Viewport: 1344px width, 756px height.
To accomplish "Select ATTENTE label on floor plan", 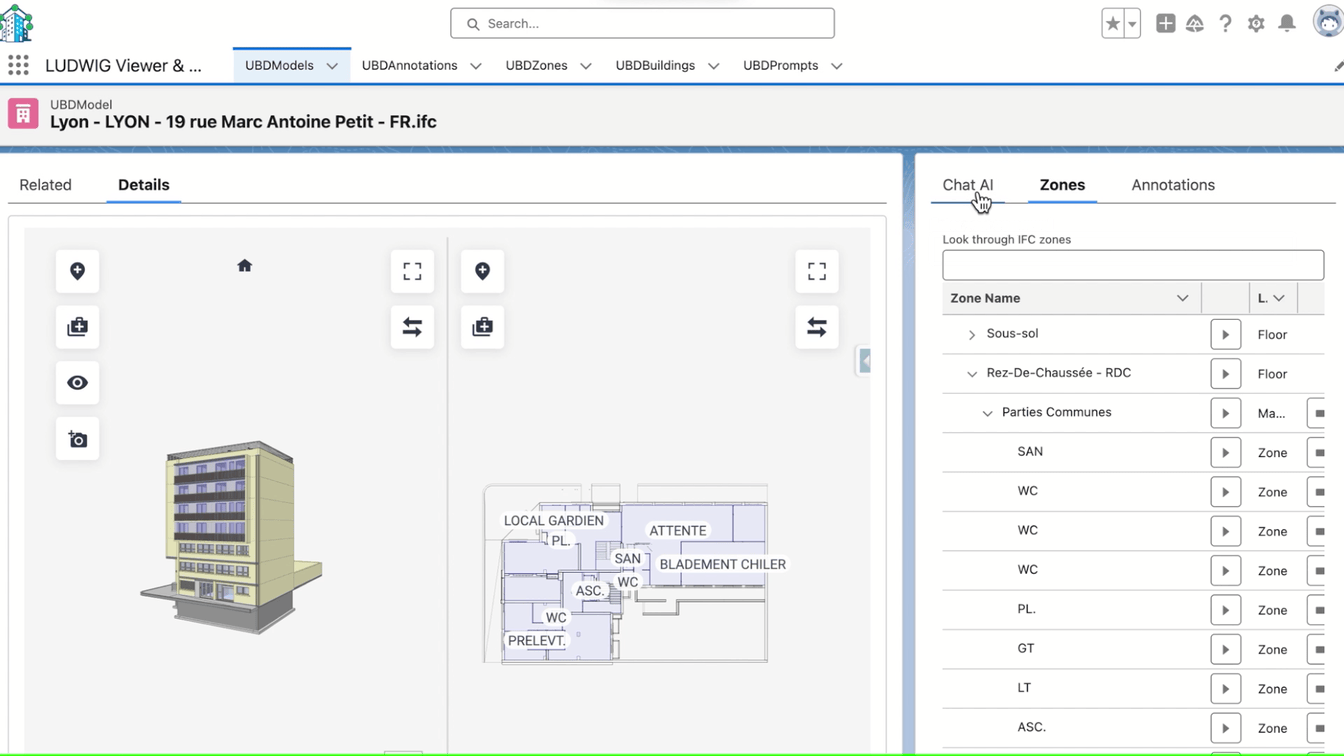I will click(678, 531).
